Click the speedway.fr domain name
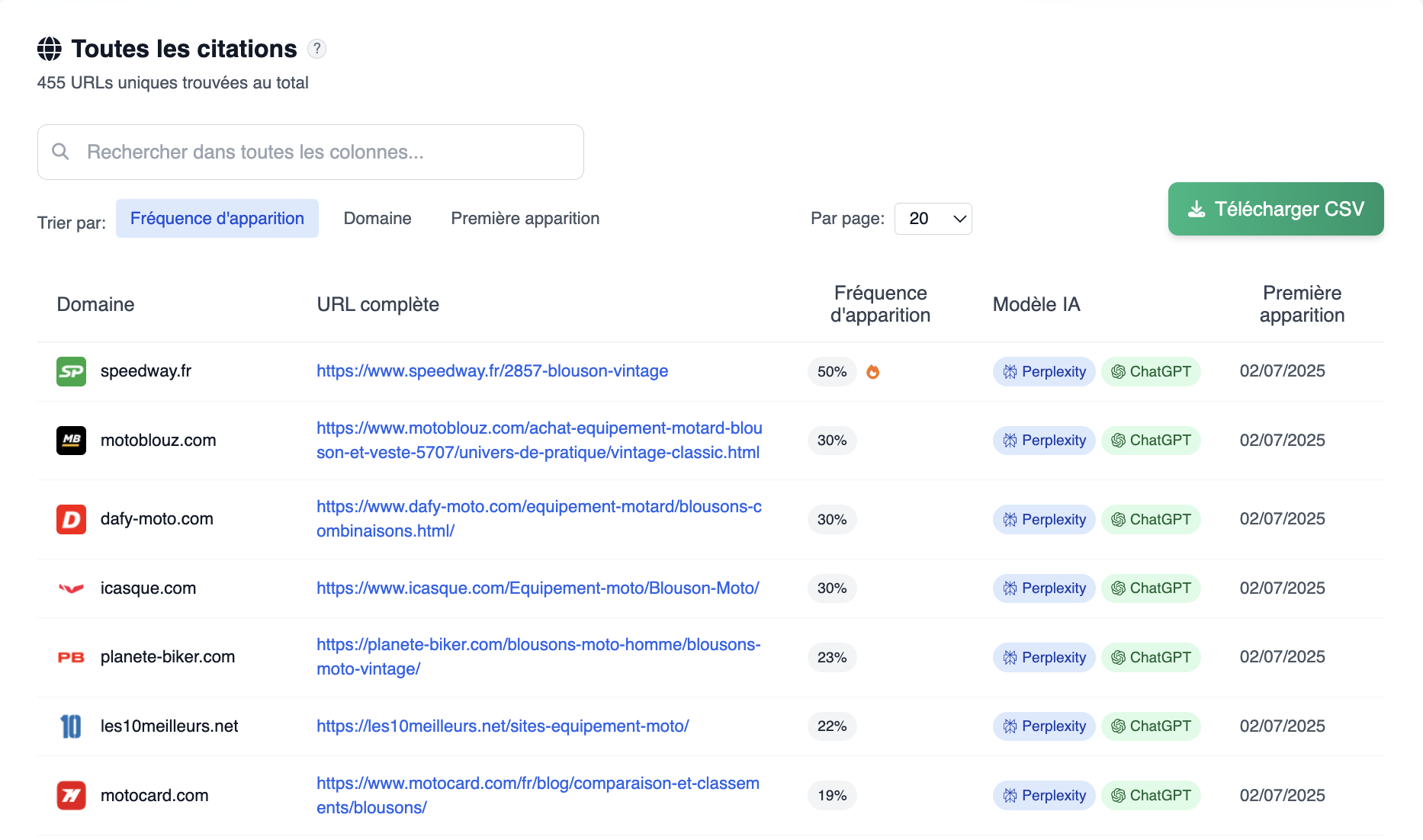The width and height of the screenshot is (1423, 840). 146,371
